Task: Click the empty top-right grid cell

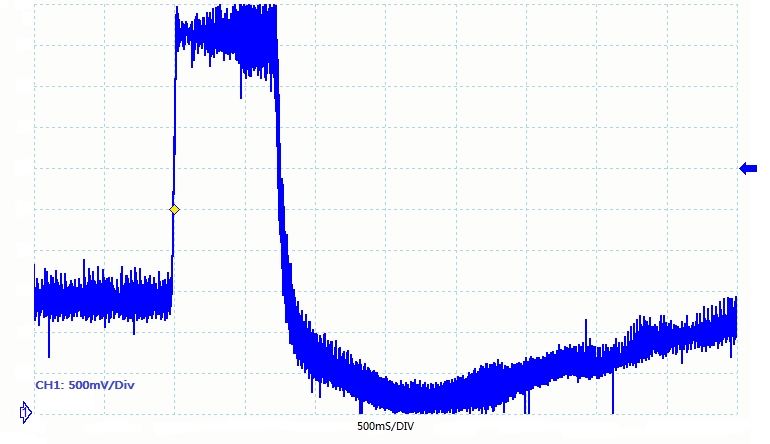Action: pos(700,25)
